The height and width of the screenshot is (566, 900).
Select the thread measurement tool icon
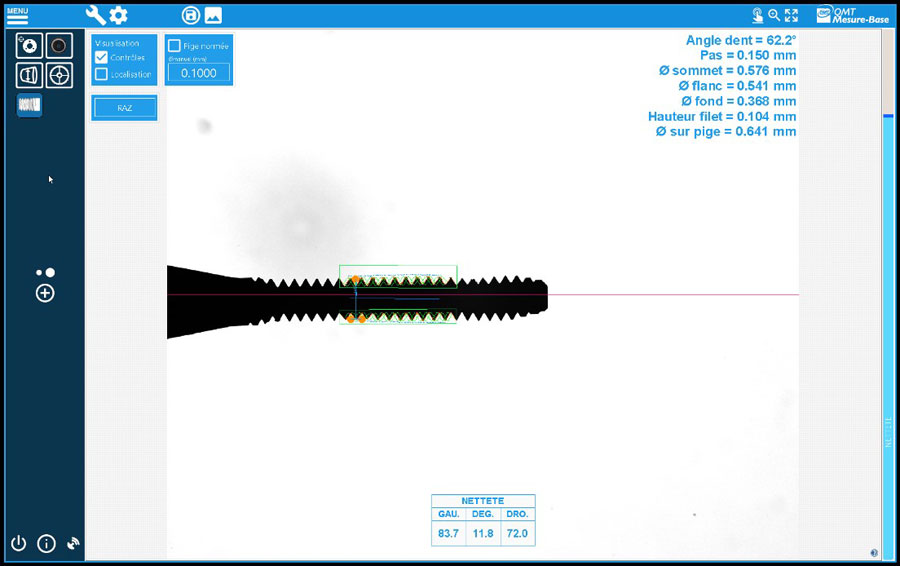(29, 105)
